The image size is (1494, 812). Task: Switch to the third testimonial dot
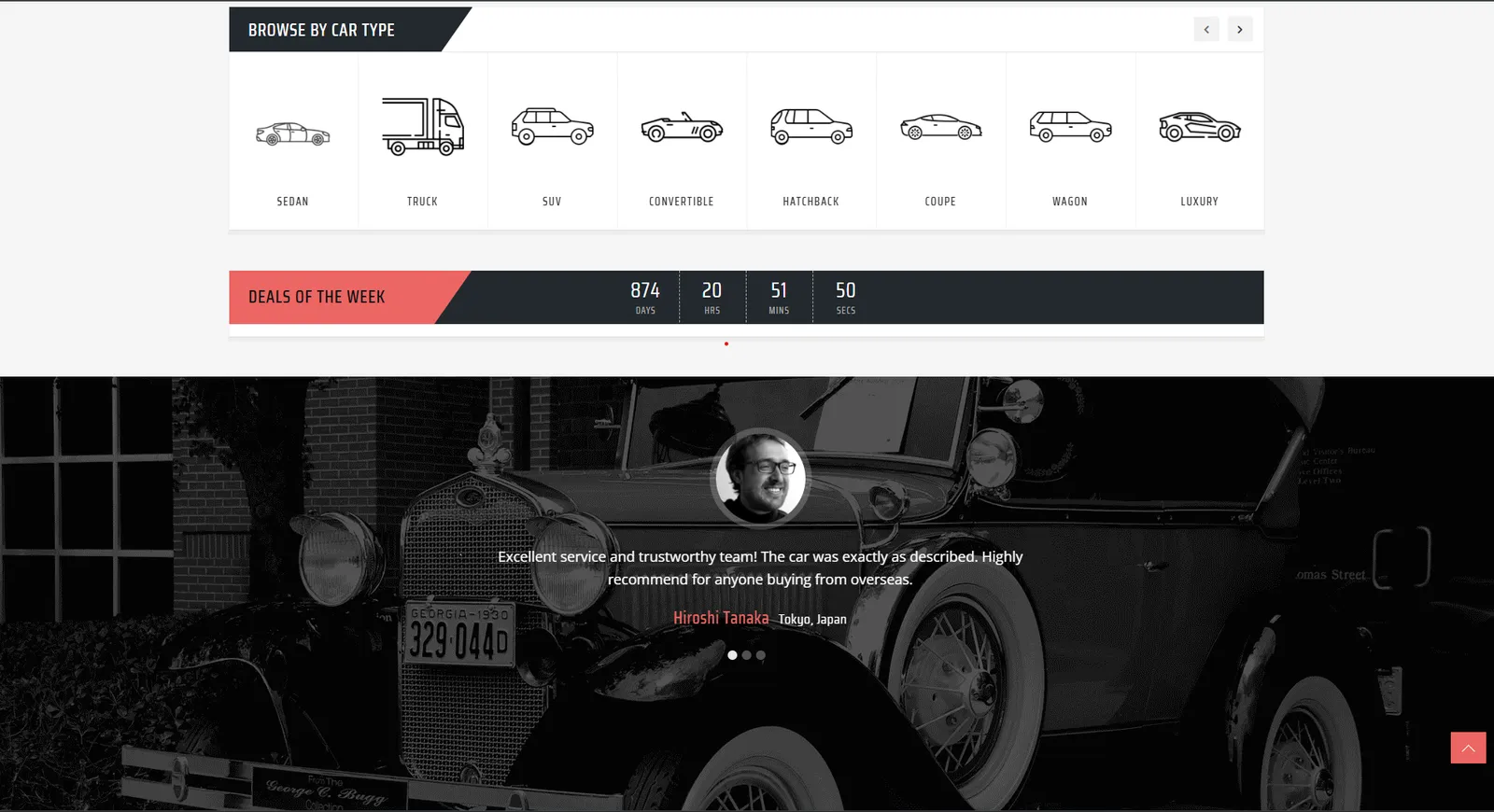pyautogui.click(x=761, y=655)
